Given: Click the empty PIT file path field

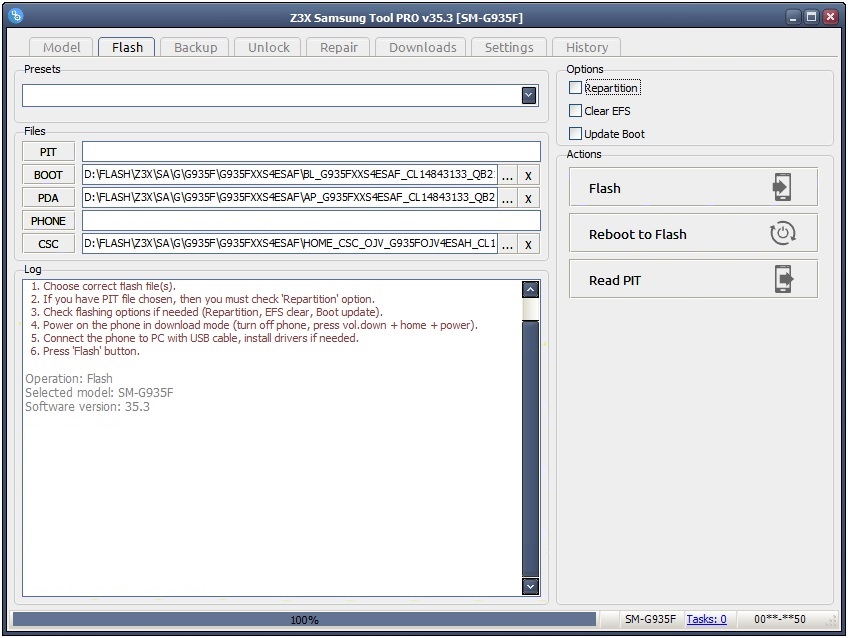Looking at the screenshot, I should 311,151.
